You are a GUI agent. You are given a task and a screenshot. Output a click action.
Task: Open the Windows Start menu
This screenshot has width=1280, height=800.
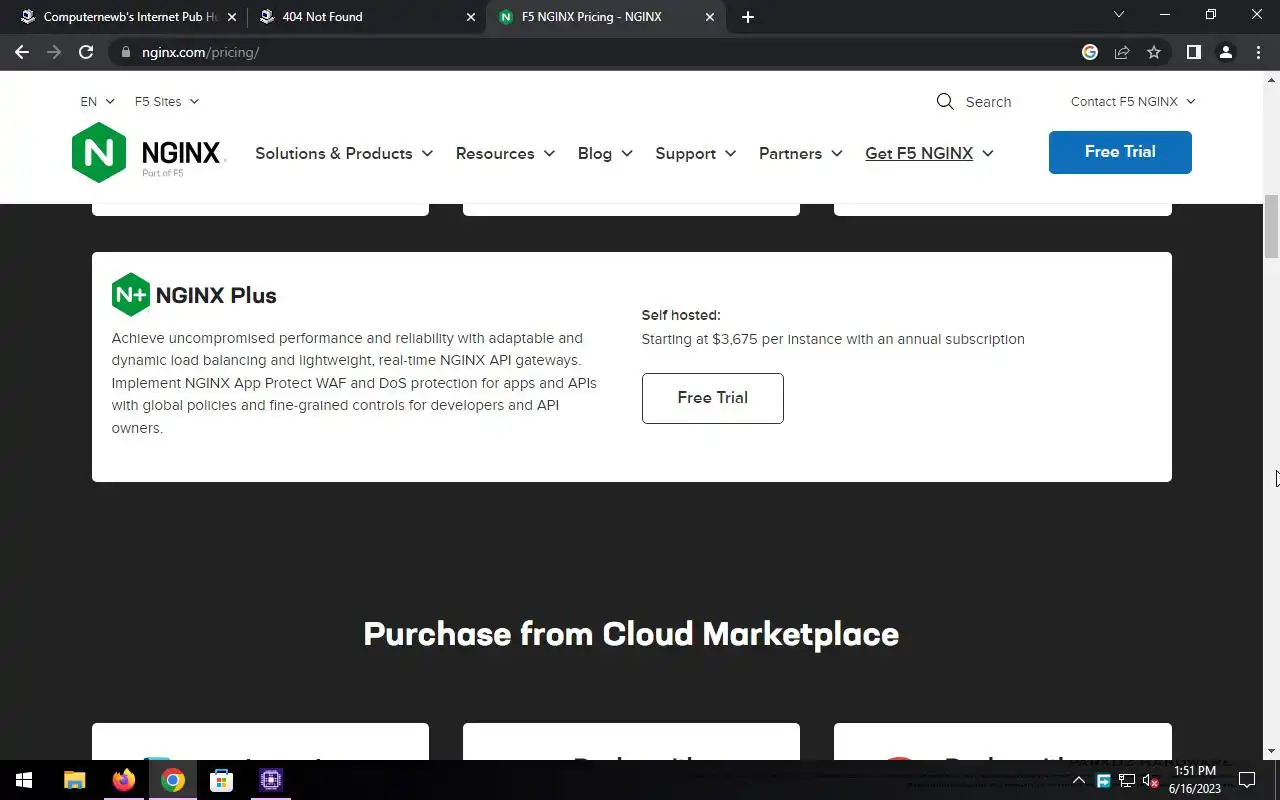[x=24, y=780]
